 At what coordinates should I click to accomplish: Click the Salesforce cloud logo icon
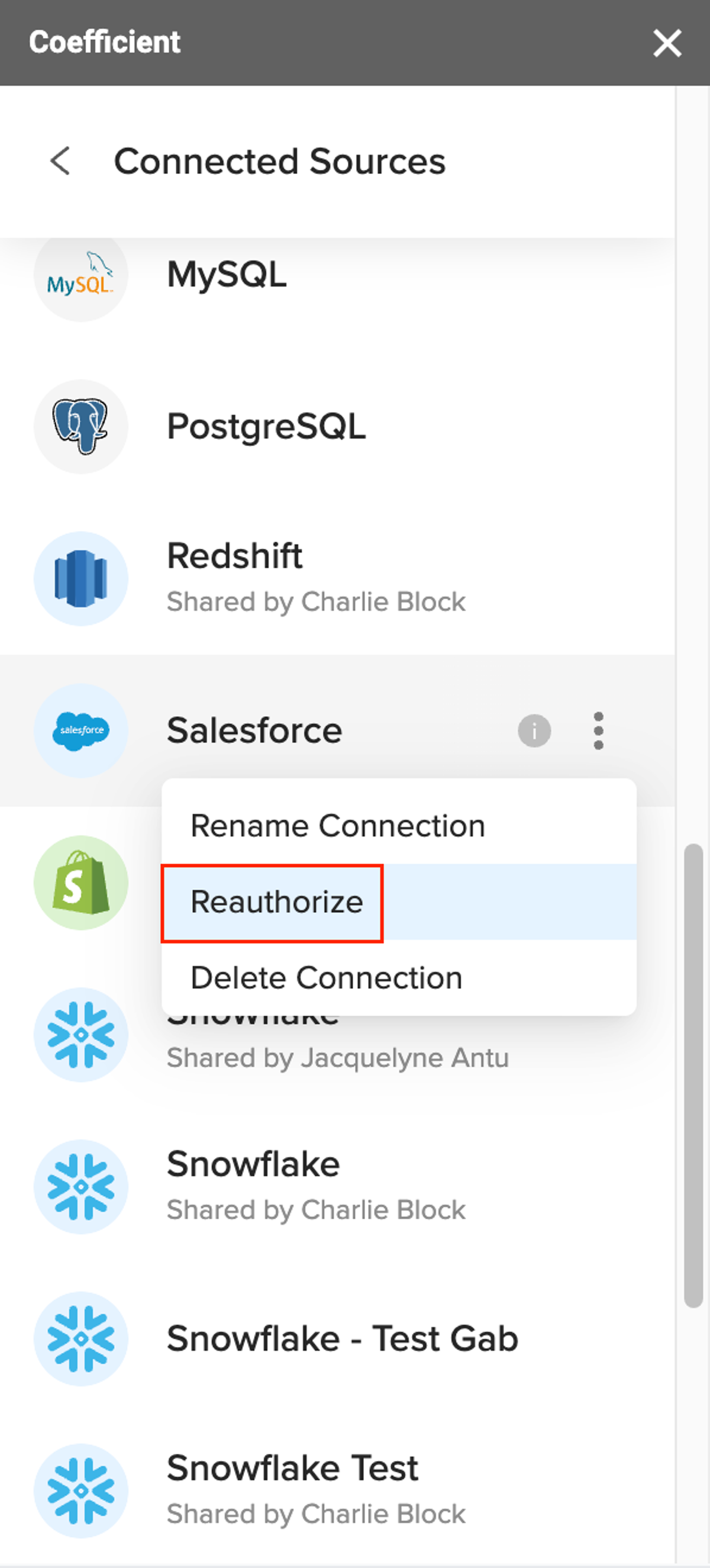pos(81,730)
